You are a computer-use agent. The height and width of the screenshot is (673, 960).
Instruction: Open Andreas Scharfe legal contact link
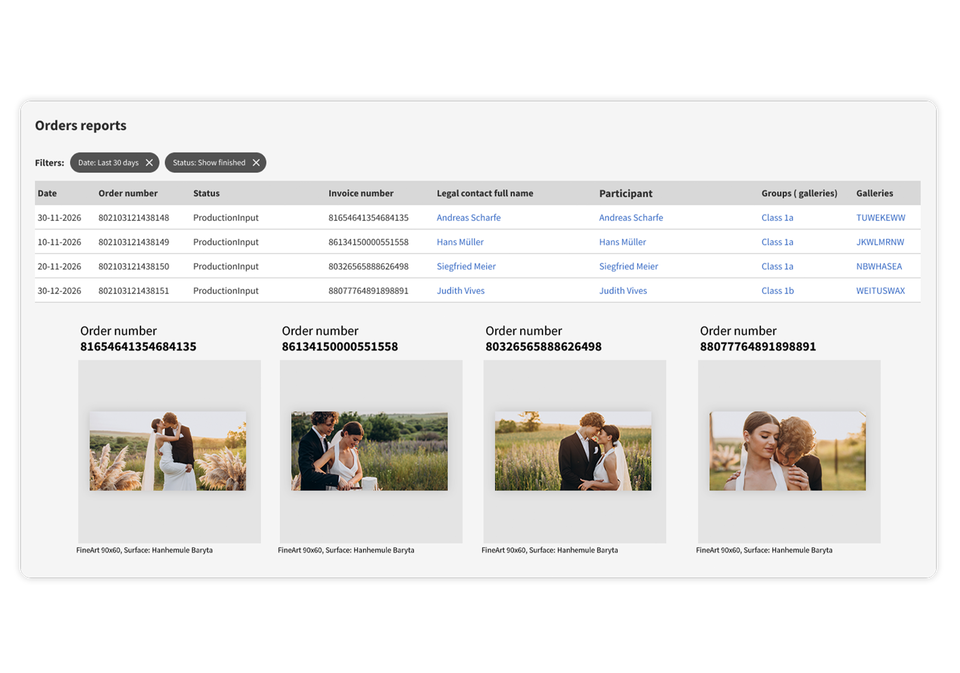(x=468, y=217)
